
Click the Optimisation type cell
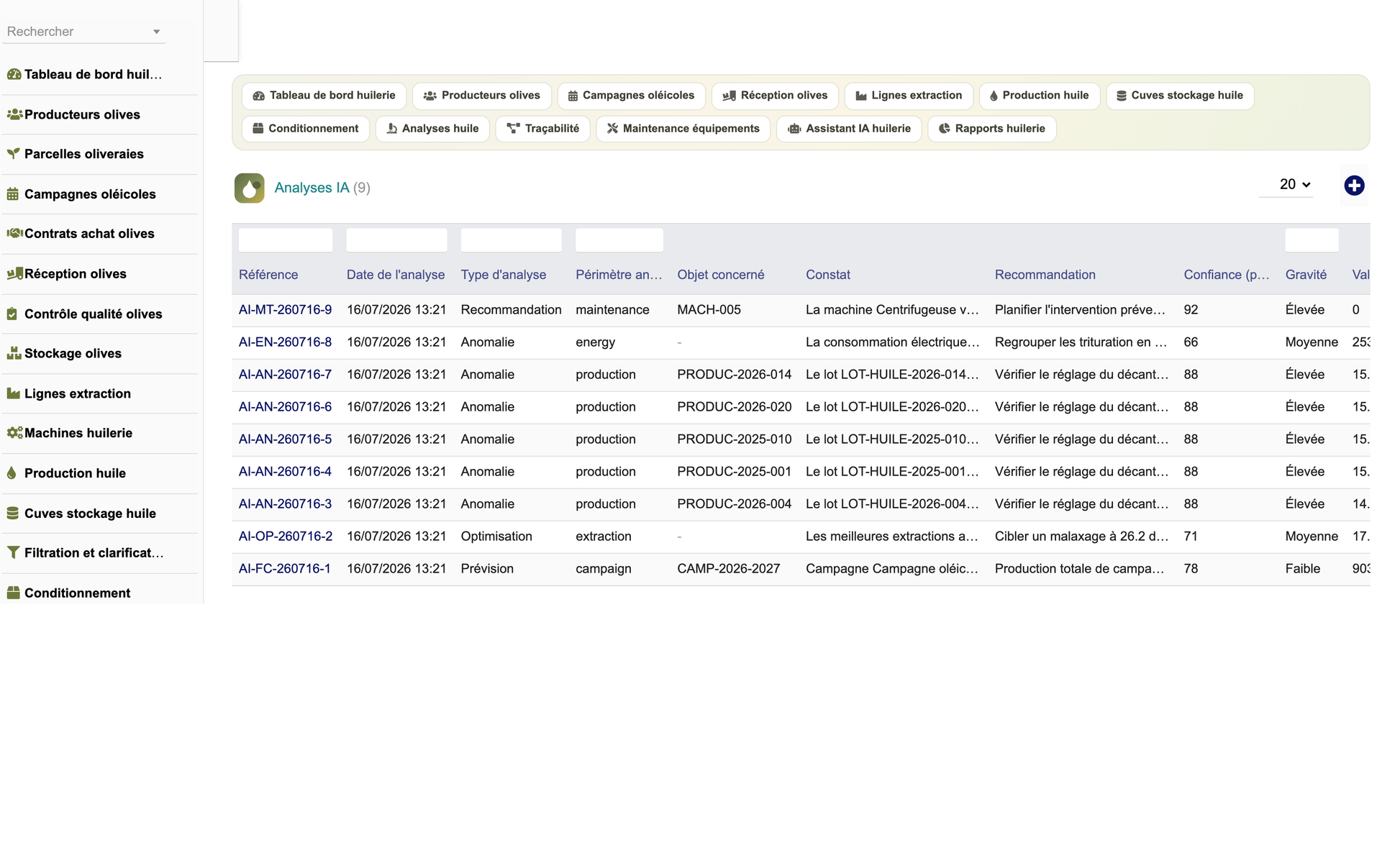[496, 537]
